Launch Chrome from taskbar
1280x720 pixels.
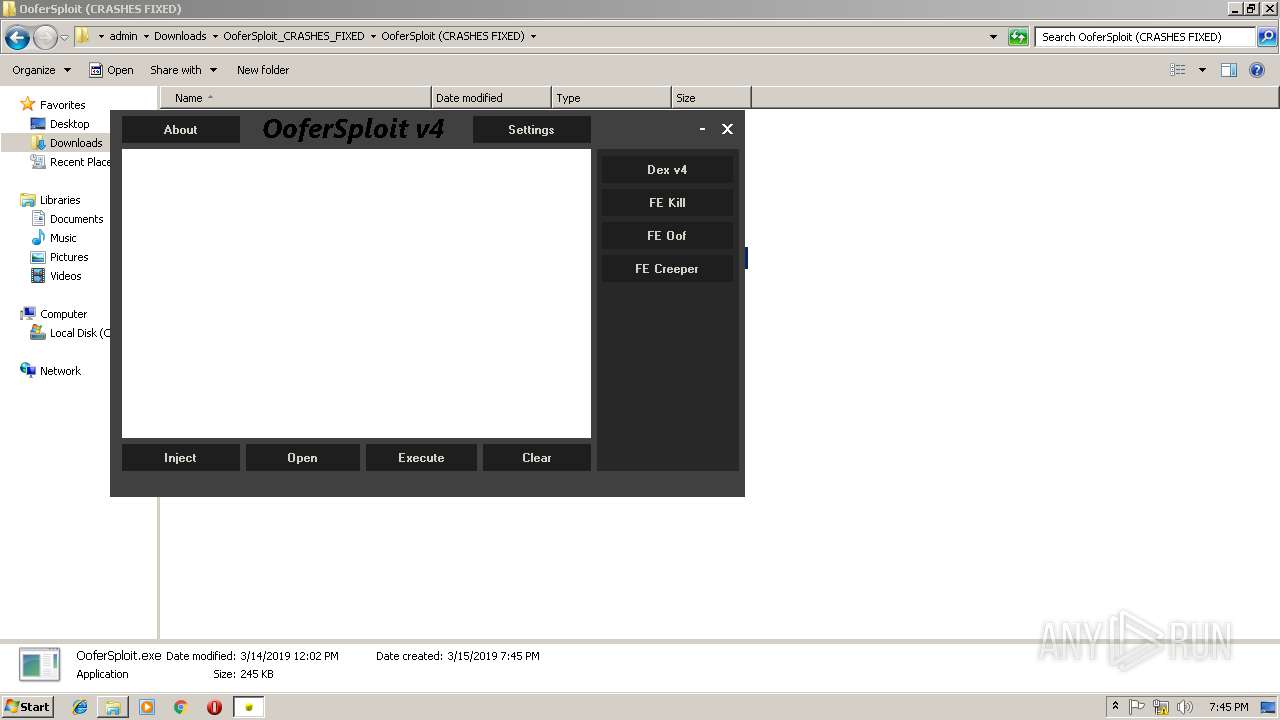(x=180, y=707)
